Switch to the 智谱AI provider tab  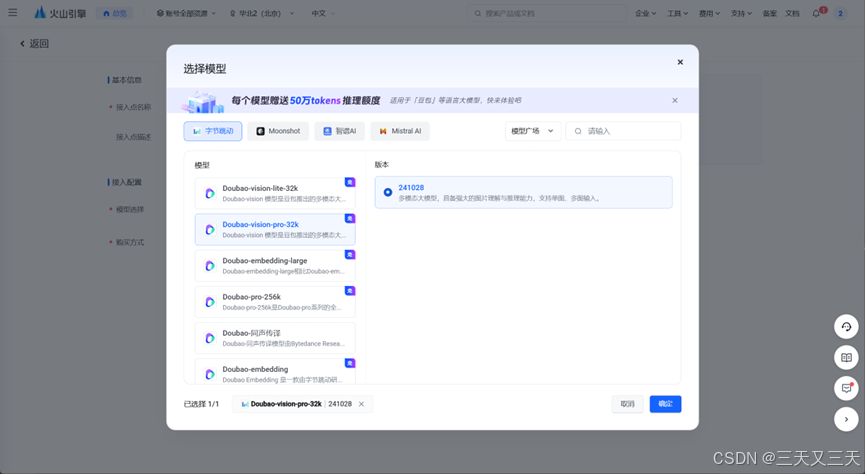coord(339,131)
